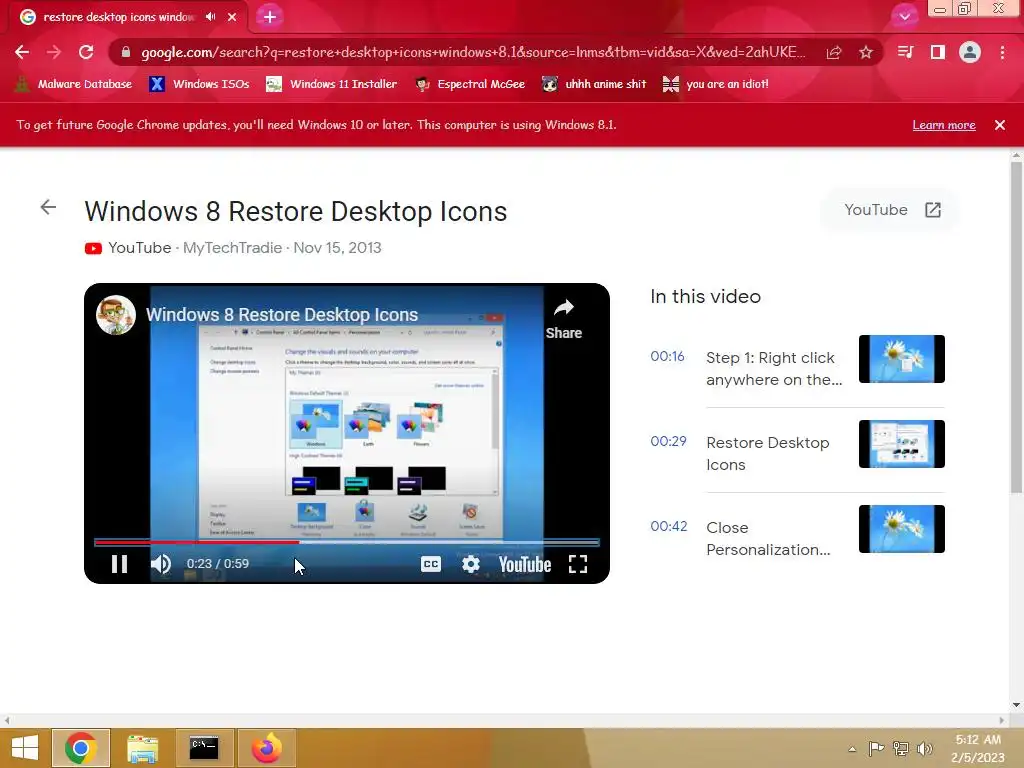Open the Espectral McGee bookmark
The width and height of the screenshot is (1024, 768).
coord(470,84)
